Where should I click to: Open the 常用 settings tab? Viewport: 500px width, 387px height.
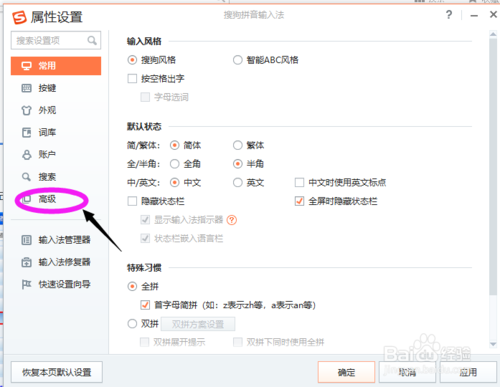56,66
